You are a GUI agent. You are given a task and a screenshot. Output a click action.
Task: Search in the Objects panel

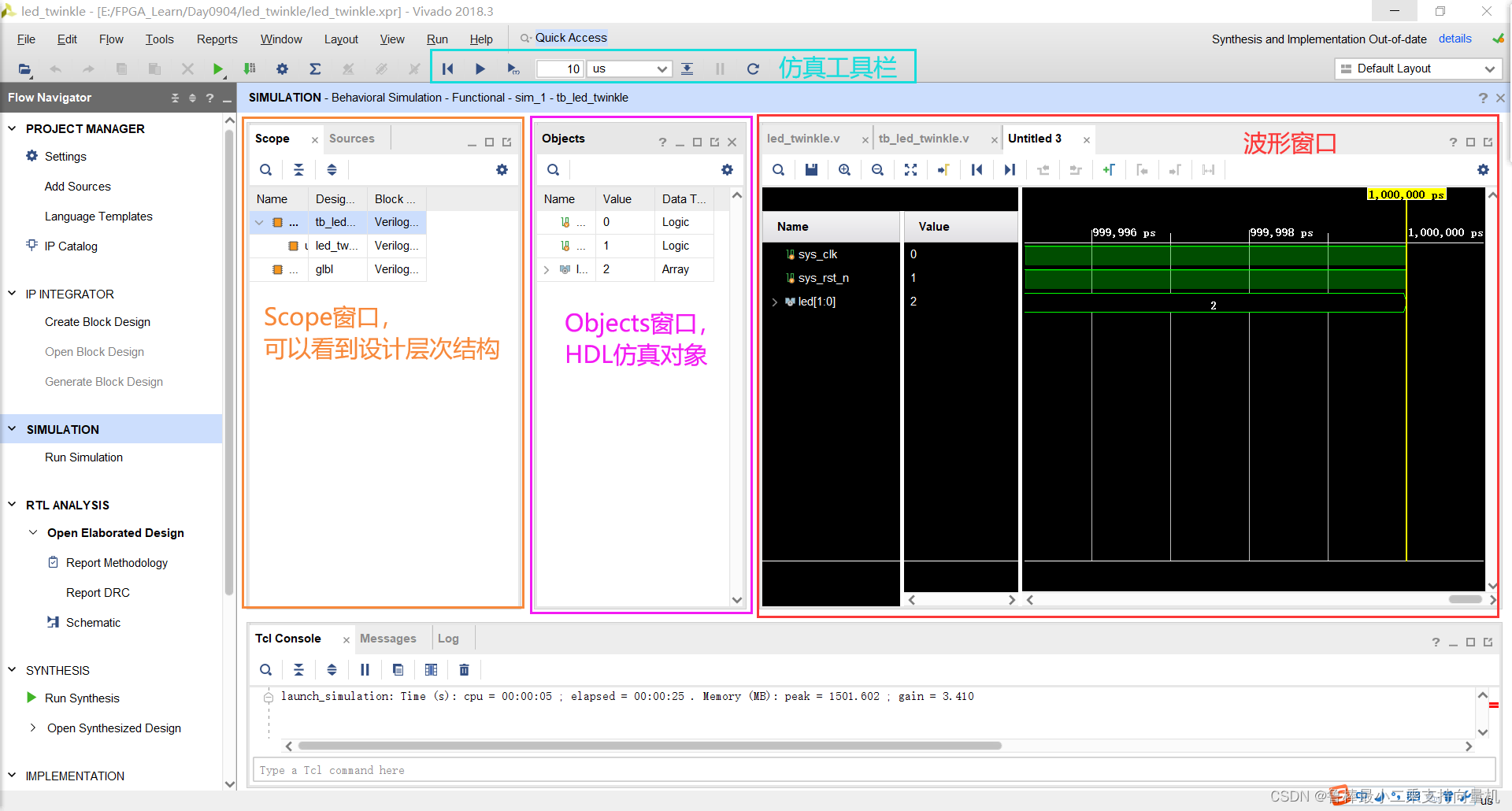[554, 170]
